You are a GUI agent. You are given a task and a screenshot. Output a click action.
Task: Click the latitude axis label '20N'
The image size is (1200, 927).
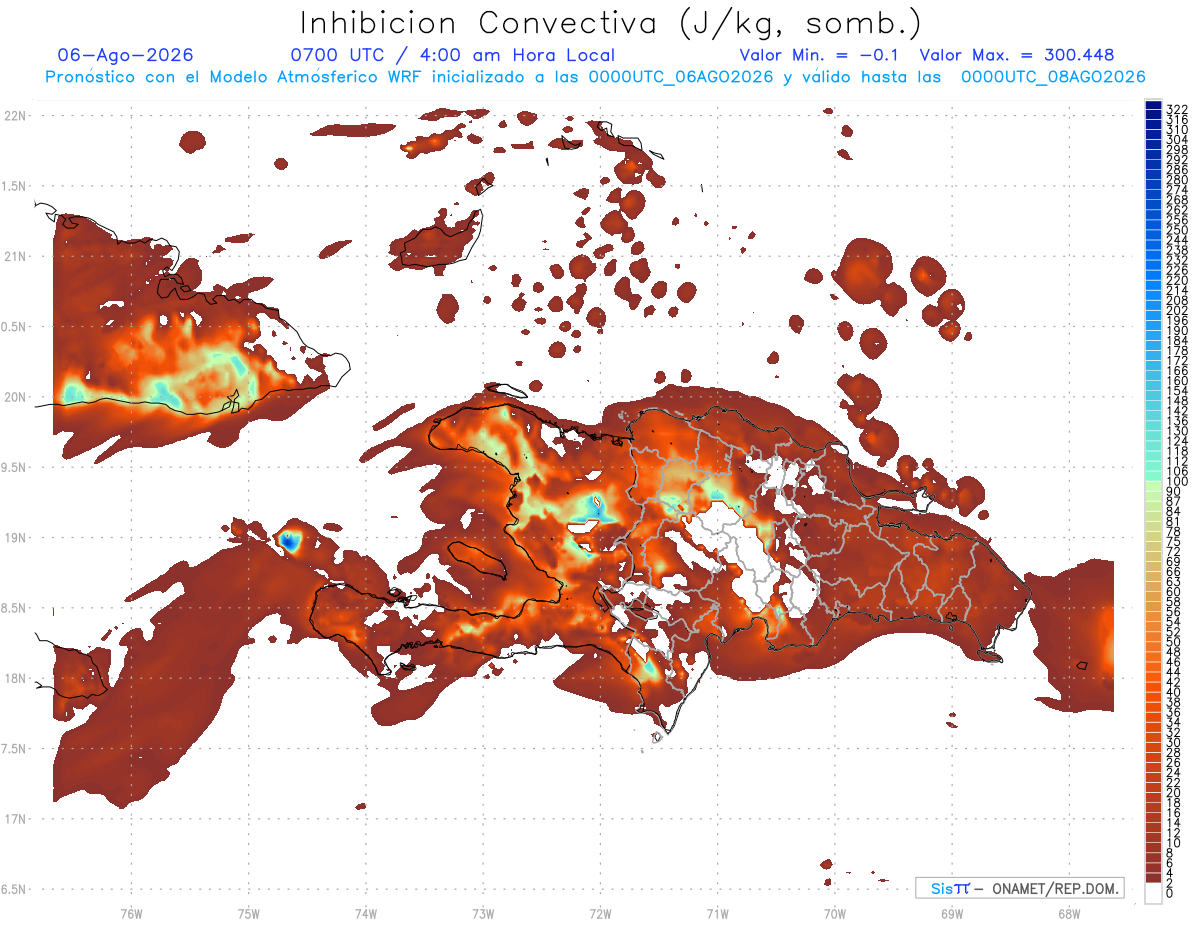[13, 397]
